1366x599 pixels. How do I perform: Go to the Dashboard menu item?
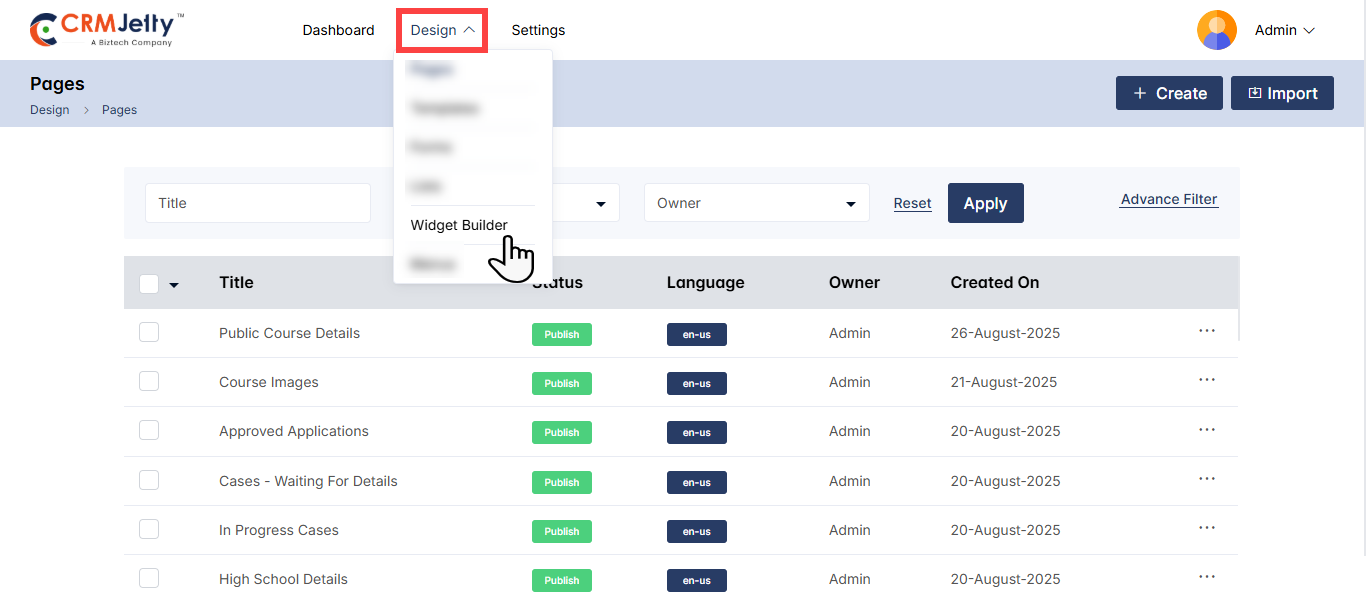pyautogui.click(x=338, y=30)
